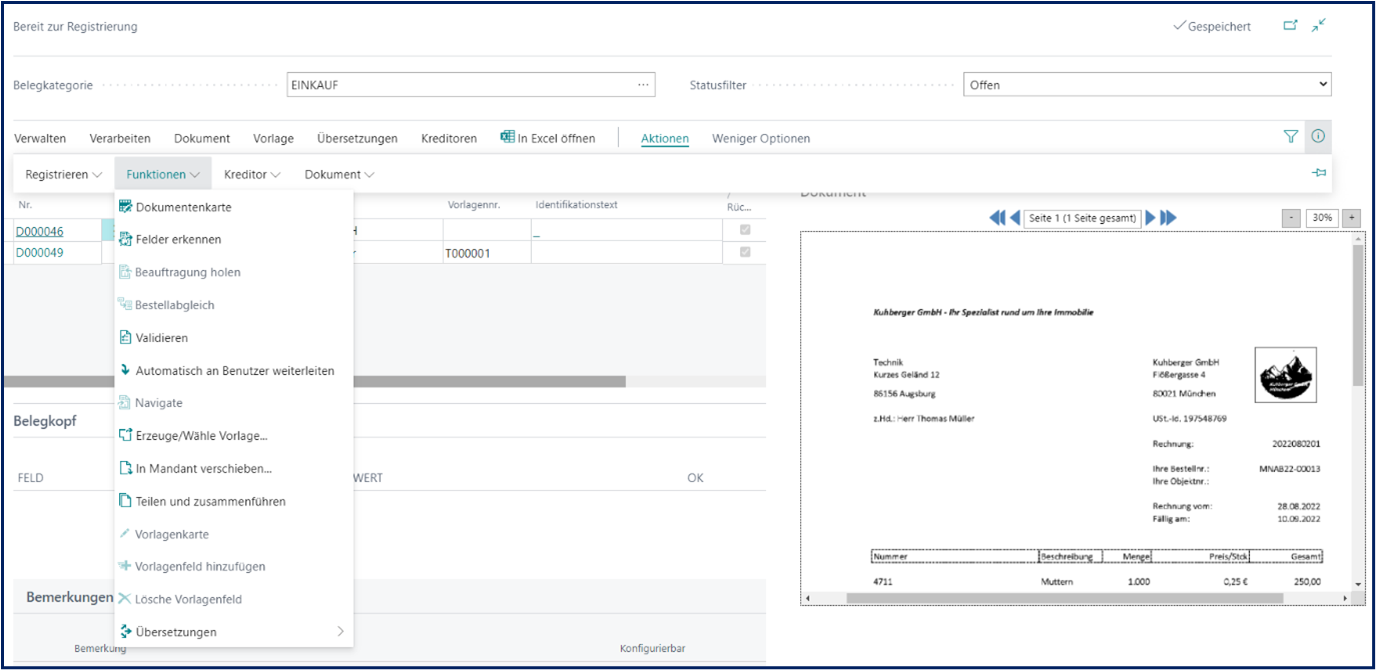This screenshot has width=1376, height=670.
Task: Click the Belegkategorie input field
Action: tap(460, 85)
